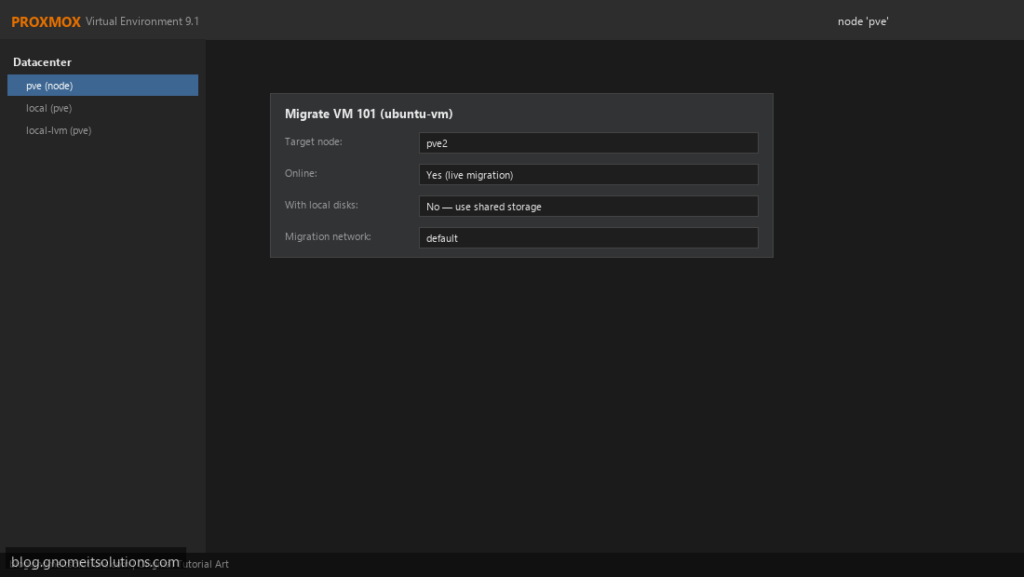The height and width of the screenshot is (577, 1024).
Task: Open the With local disks field
Action: [588, 206]
